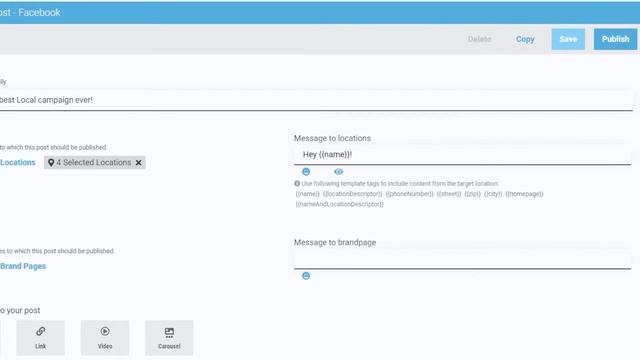Click the {{phoneNumber}} template tag
Image resolution: width=640 pixels, height=360 pixels.
tap(409, 194)
